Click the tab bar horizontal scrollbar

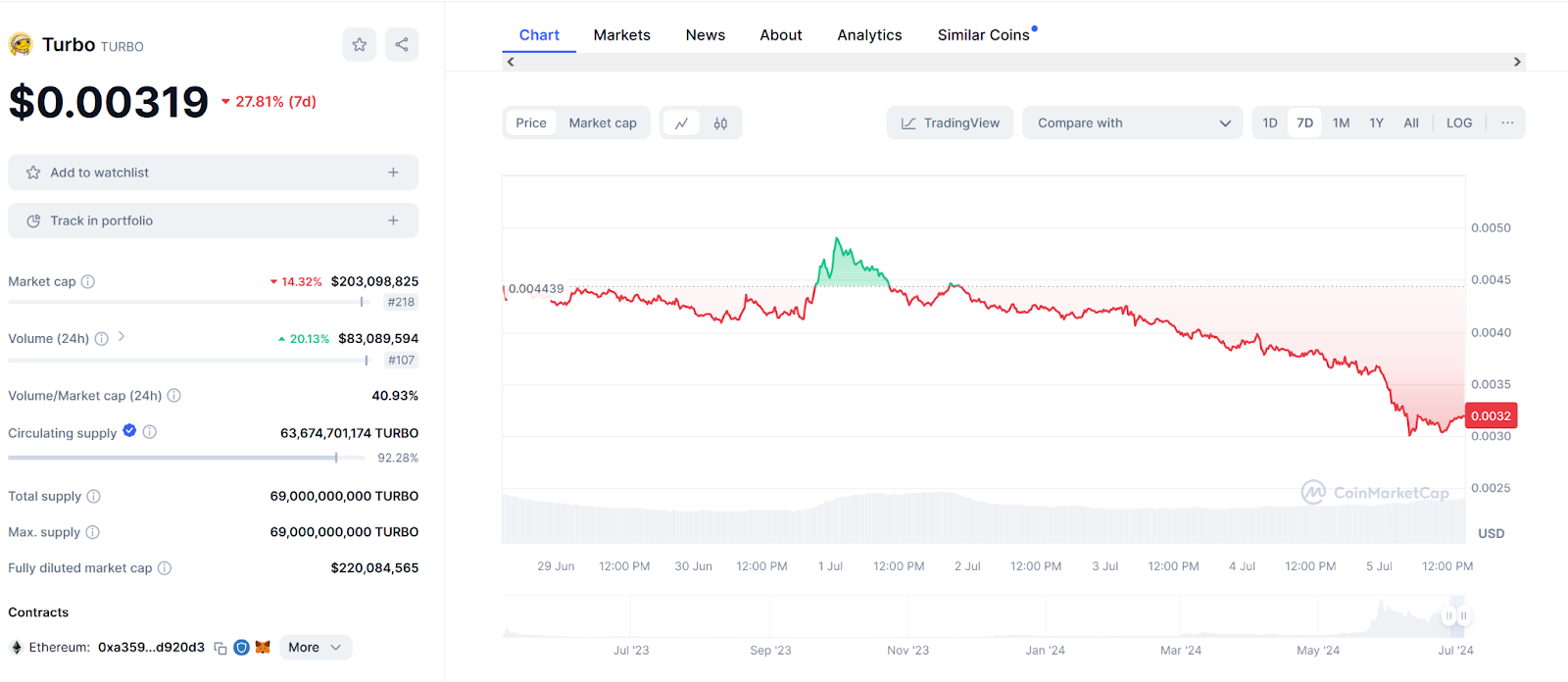pyautogui.click(x=1013, y=62)
